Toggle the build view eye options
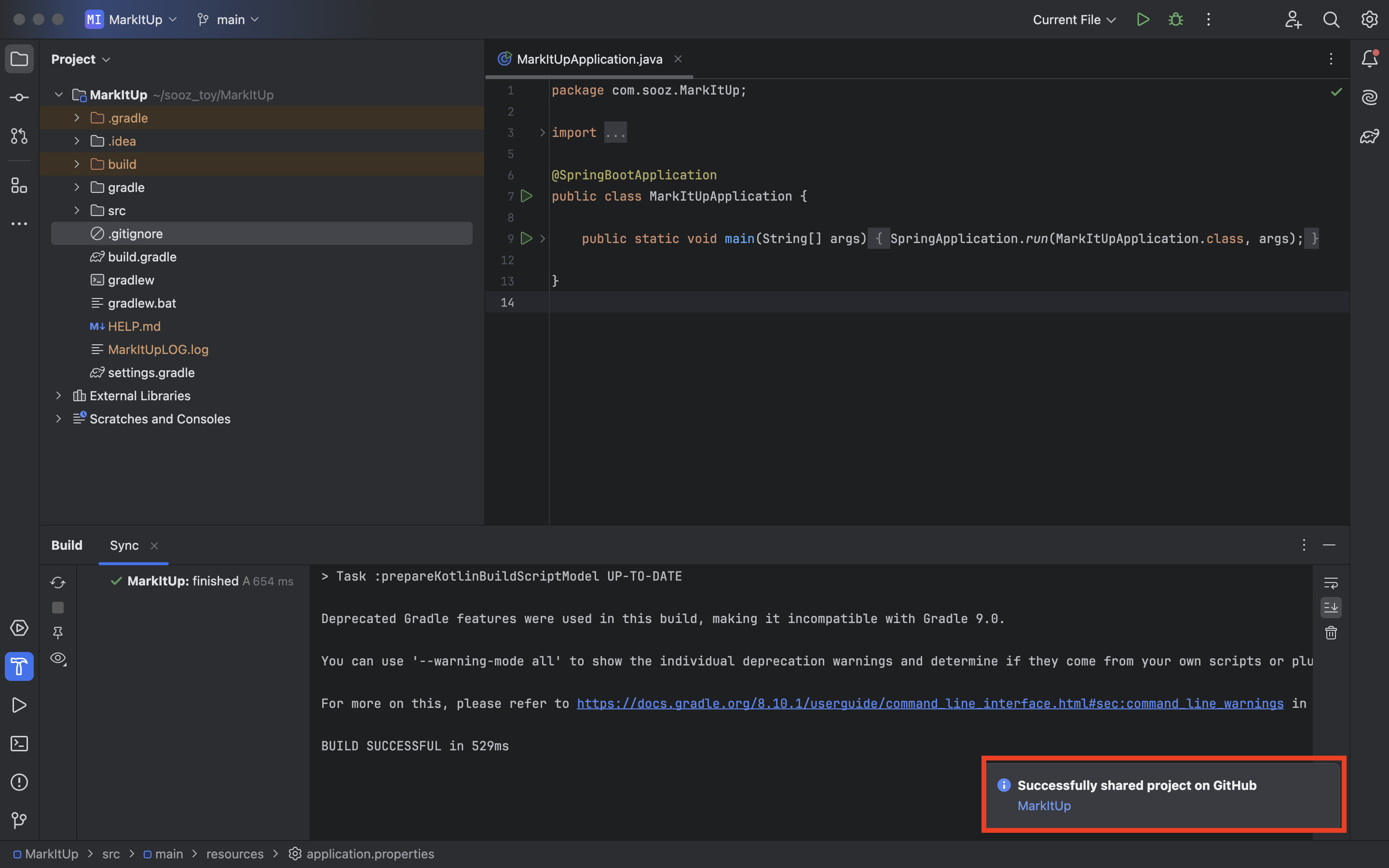1389x868 pixels. point(58,658)
